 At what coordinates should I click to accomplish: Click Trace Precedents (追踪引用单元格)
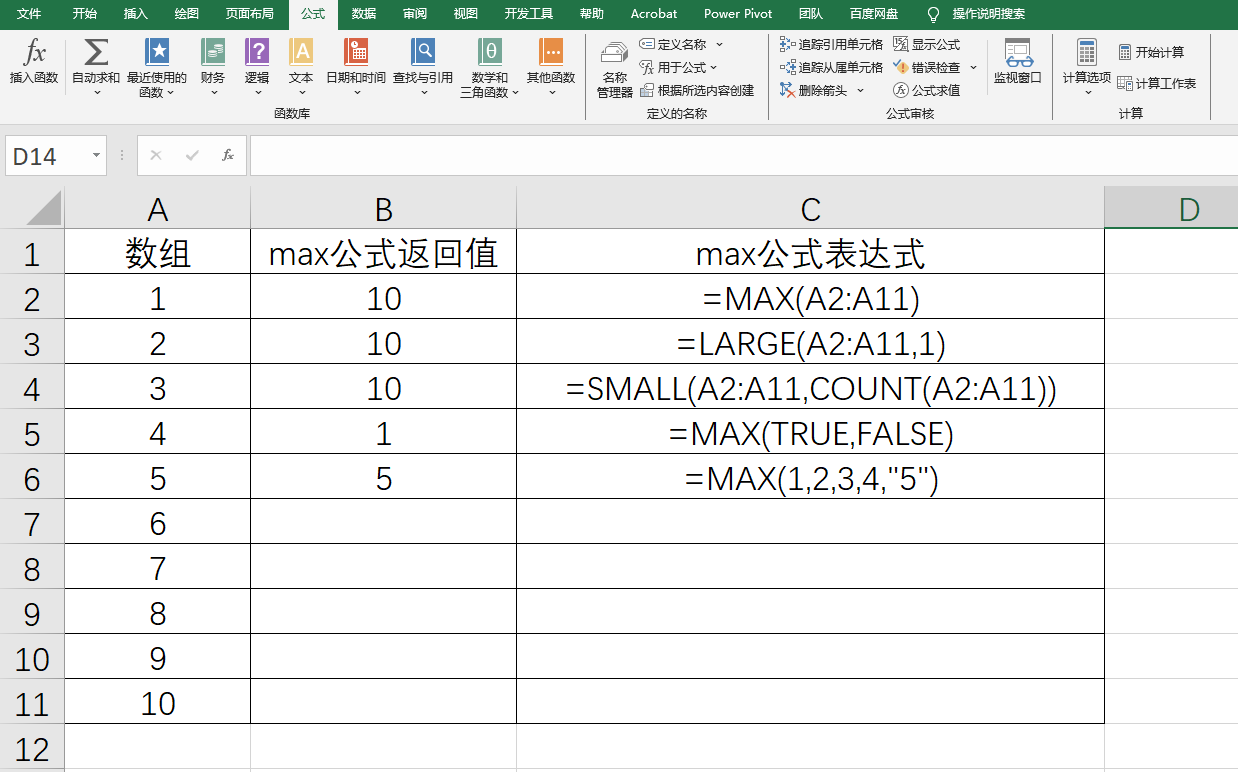(x=831, y=44)
